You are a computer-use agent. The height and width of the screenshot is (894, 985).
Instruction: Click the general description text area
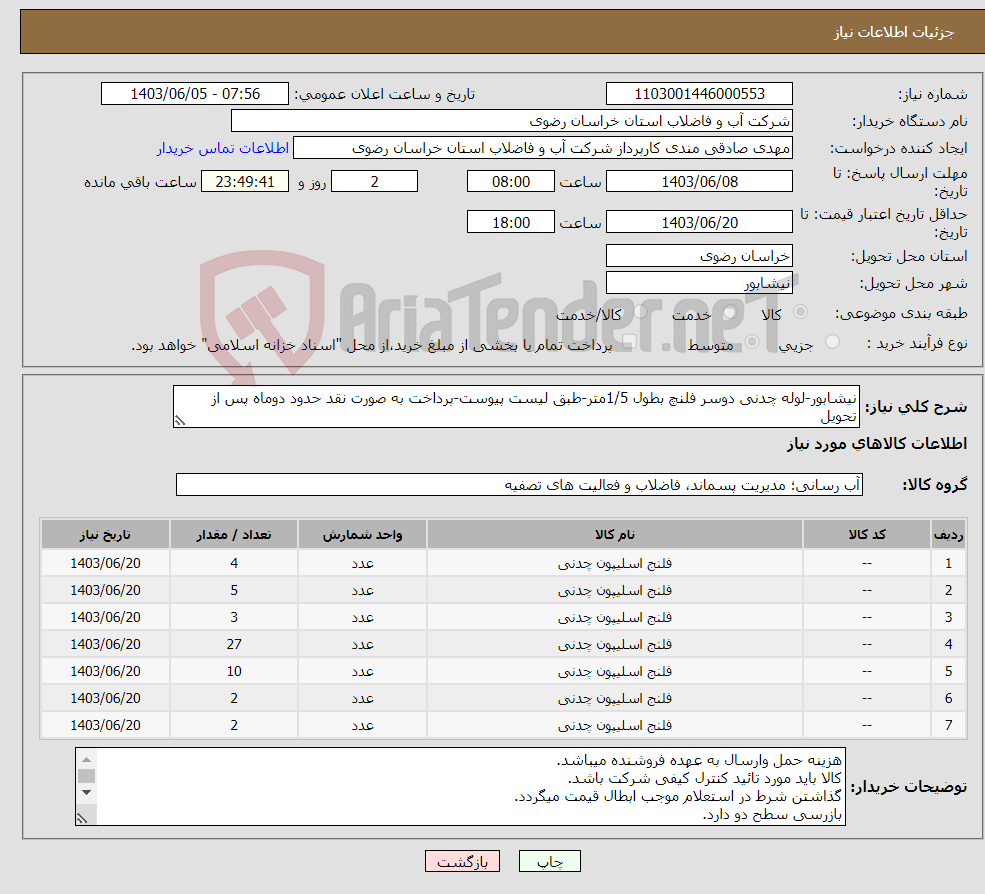[x=516, y=406]
